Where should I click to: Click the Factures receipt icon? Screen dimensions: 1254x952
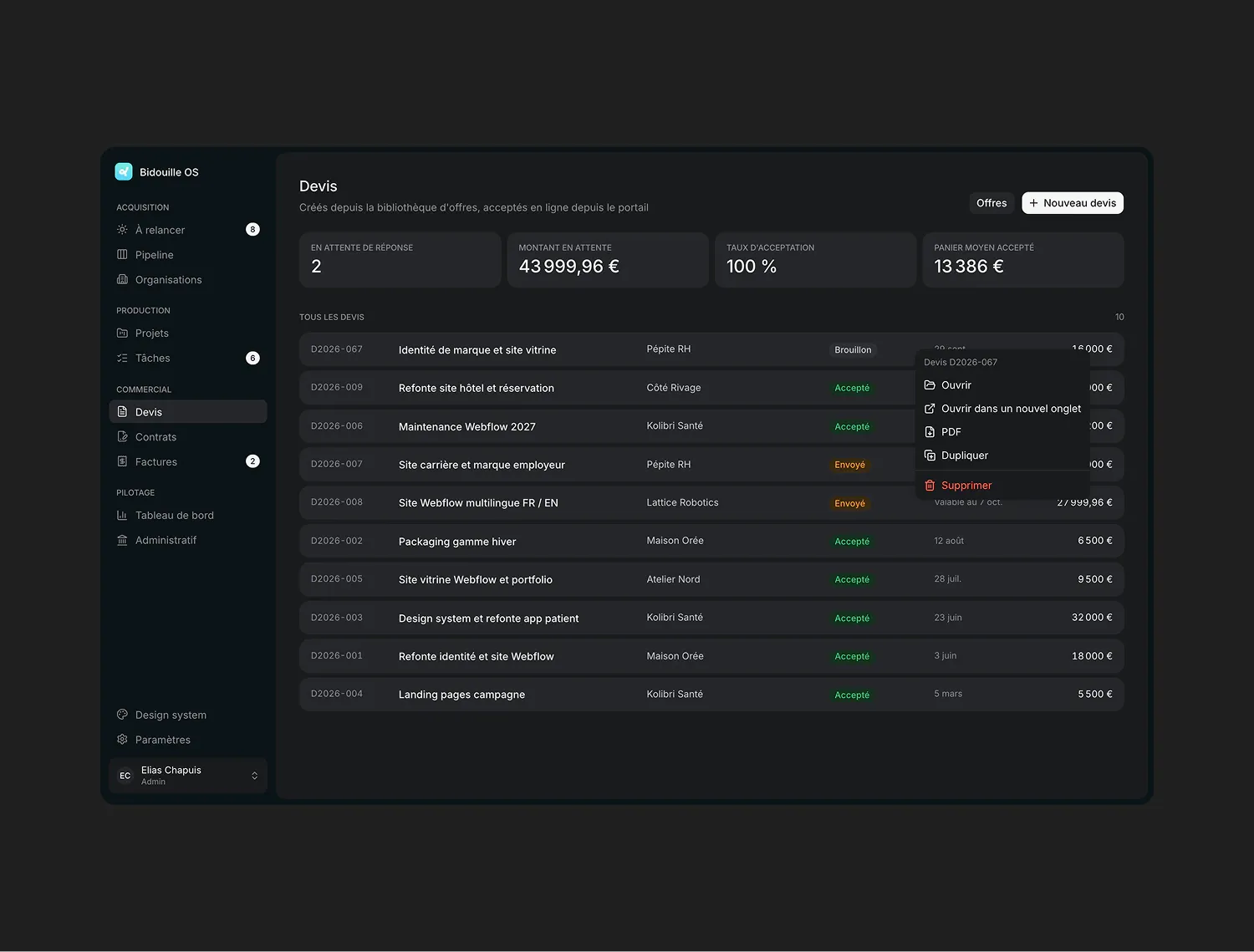(122, 461)
